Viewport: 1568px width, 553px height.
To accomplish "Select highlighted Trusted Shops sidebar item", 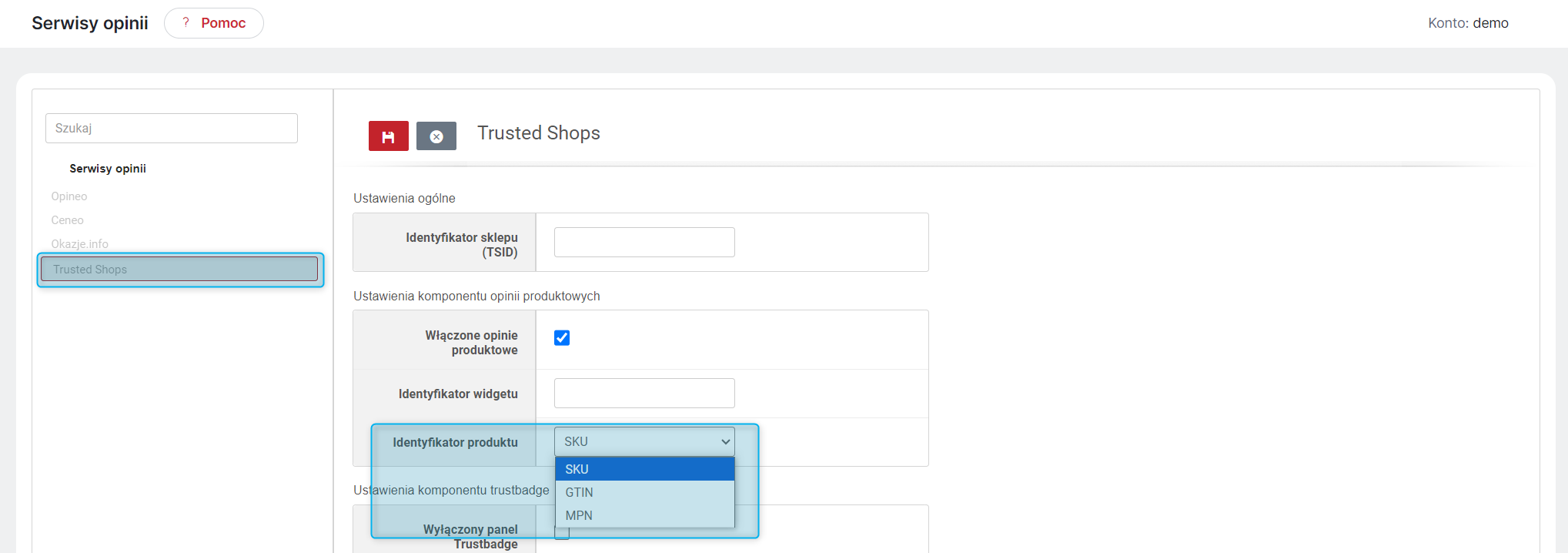I will pyautogui.click(x=179, y=270).
